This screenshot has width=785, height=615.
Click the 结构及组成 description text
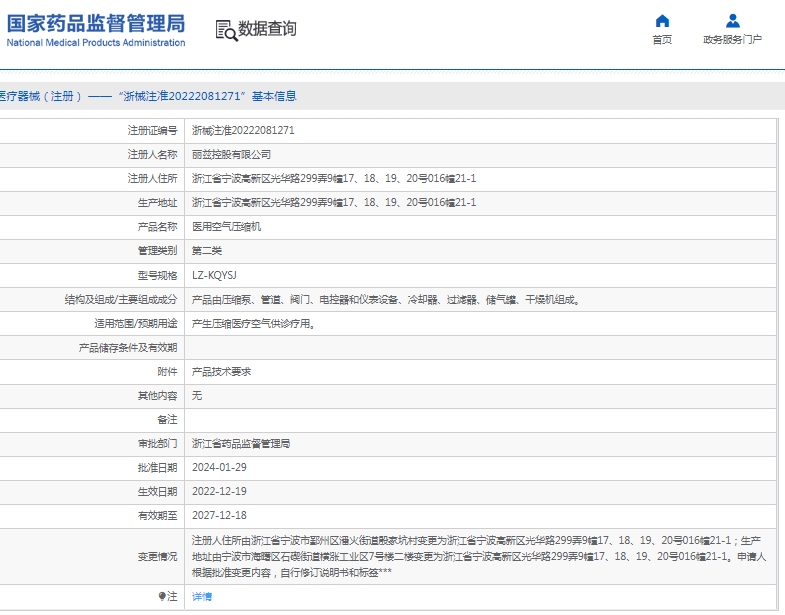pos(386,299)
